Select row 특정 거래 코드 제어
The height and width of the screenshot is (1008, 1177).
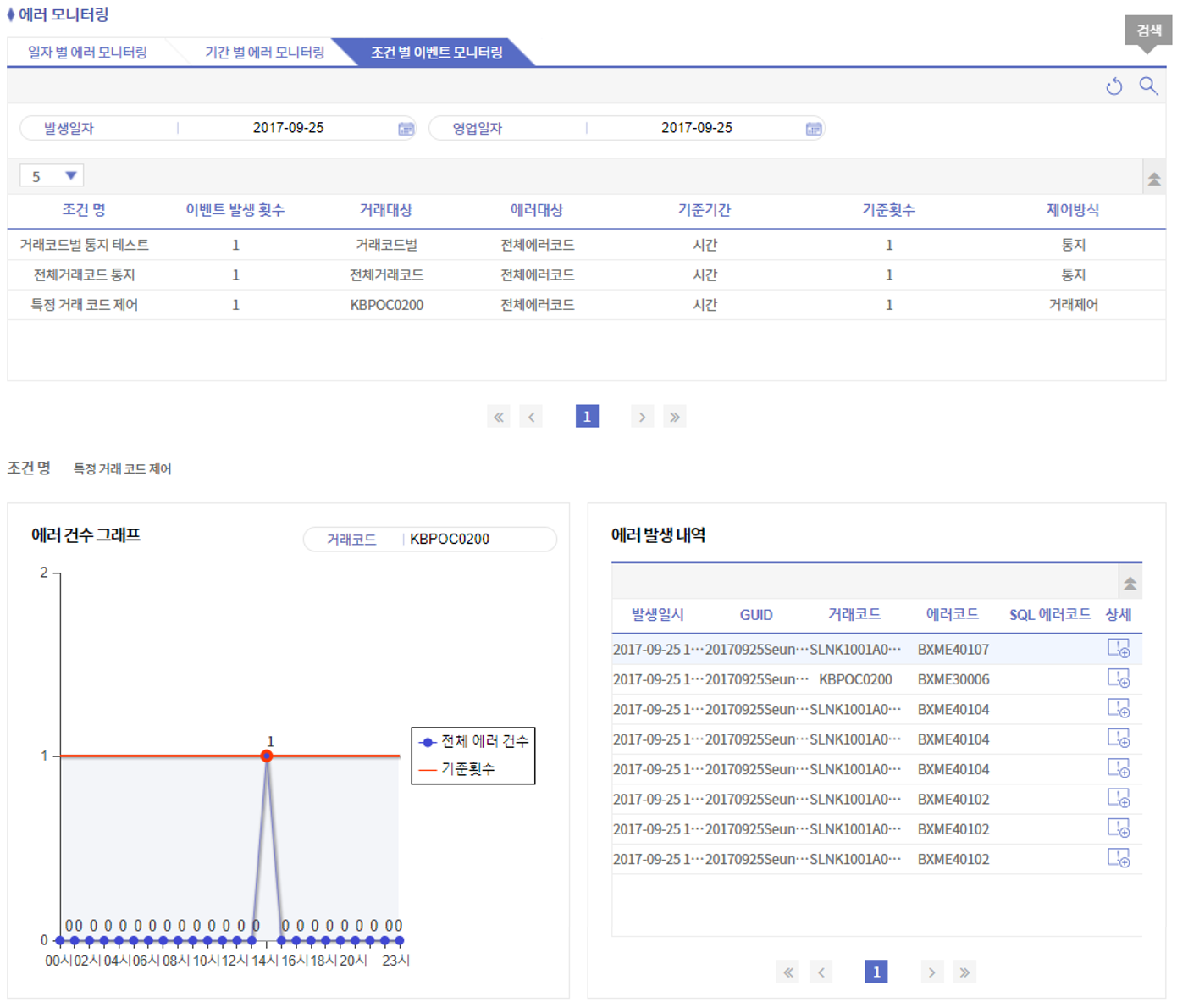pyautogui.click(x=586, y=305)
